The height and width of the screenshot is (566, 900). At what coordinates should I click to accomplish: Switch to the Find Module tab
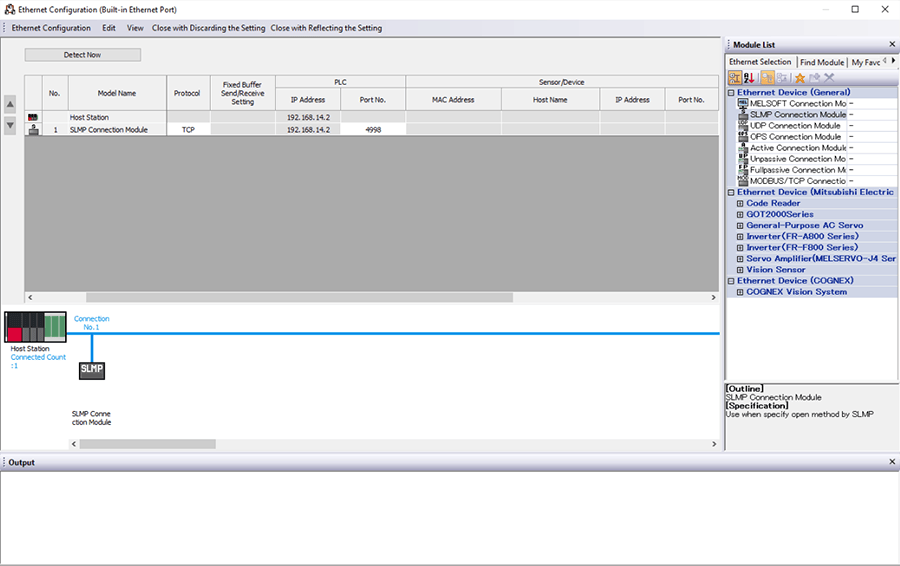(822, 62)
